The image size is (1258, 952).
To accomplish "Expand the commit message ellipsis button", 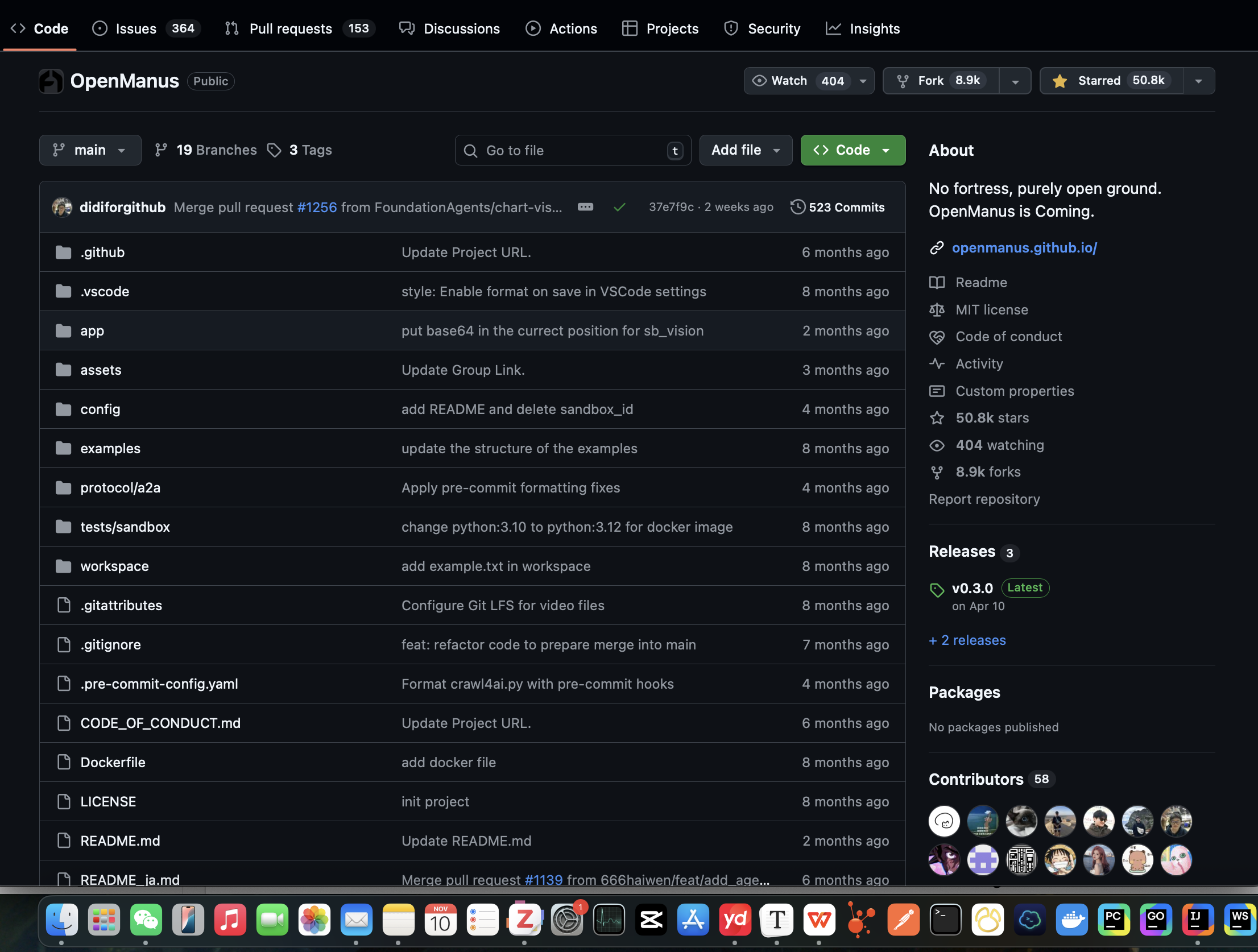I will tap(585, 207).
